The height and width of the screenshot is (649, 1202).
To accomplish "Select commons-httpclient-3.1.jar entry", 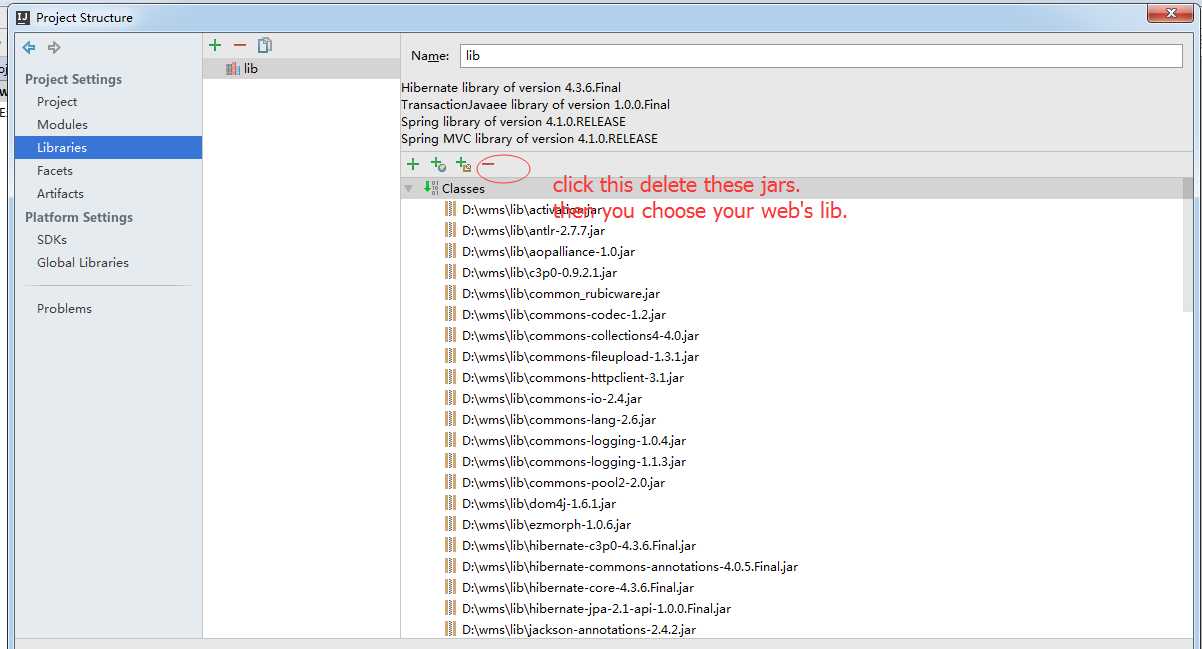I will click(573, 377).
